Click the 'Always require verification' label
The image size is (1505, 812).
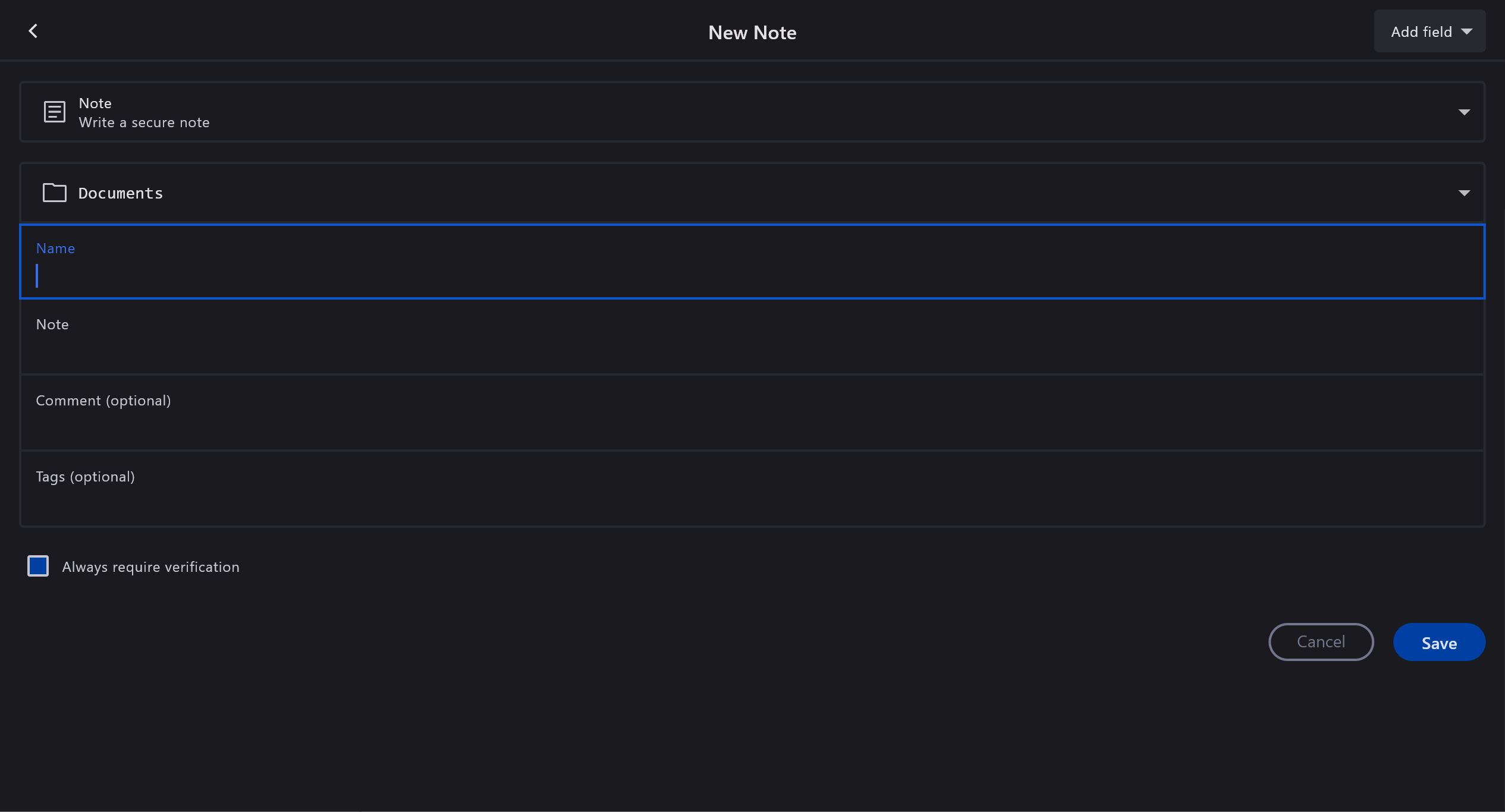[x=150, y=567]
